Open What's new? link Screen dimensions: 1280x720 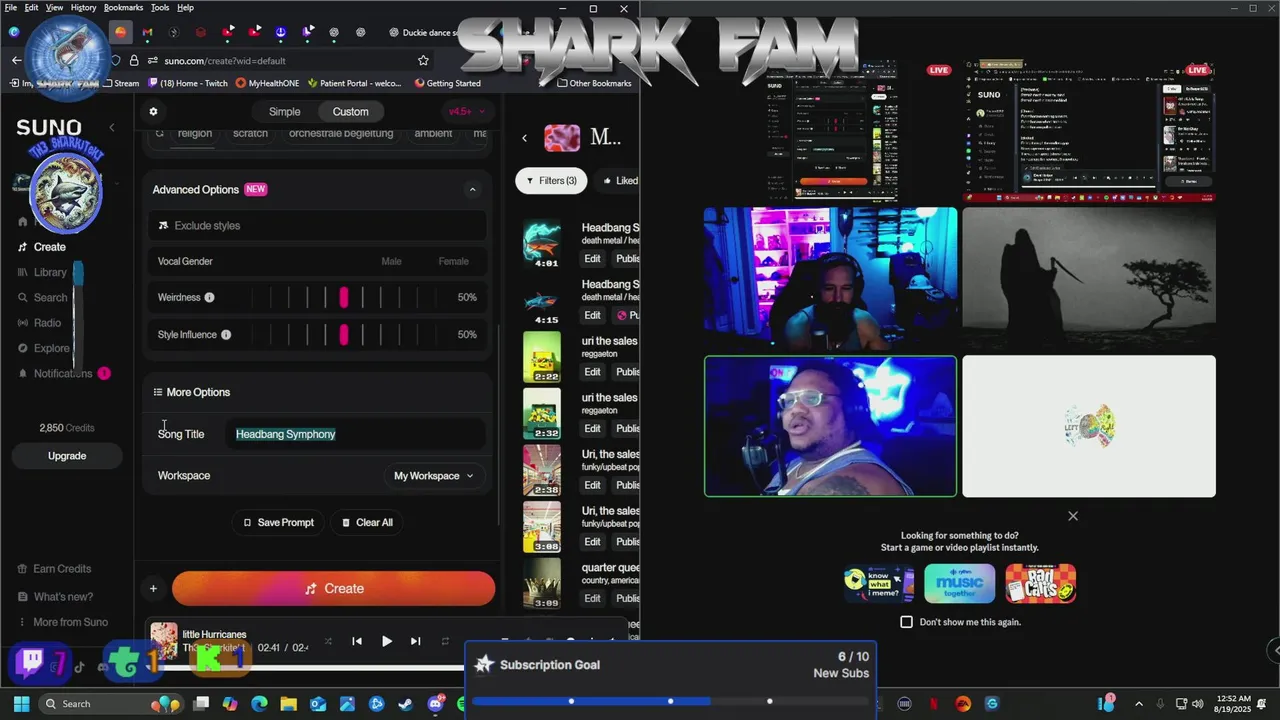coord(55,597)
